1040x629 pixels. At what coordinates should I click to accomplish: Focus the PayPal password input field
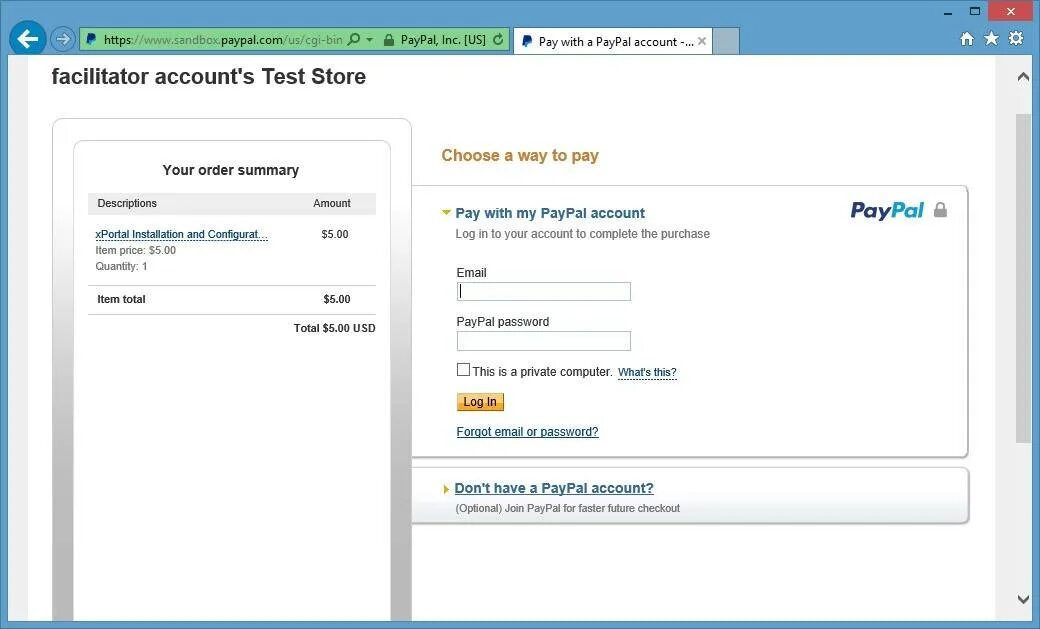(x=543, y=341)
